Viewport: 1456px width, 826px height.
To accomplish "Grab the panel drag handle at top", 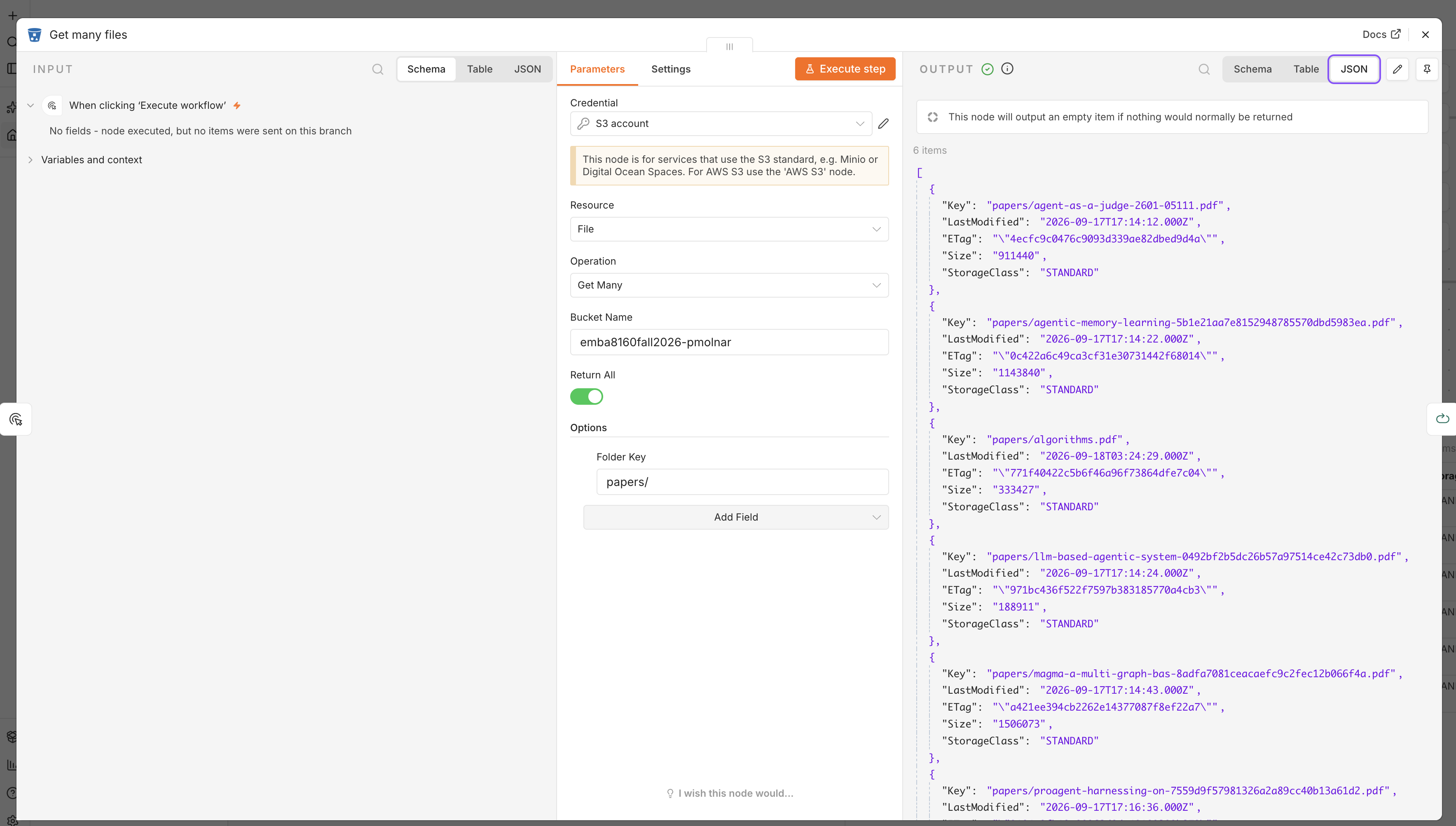I will pos(730,46).
